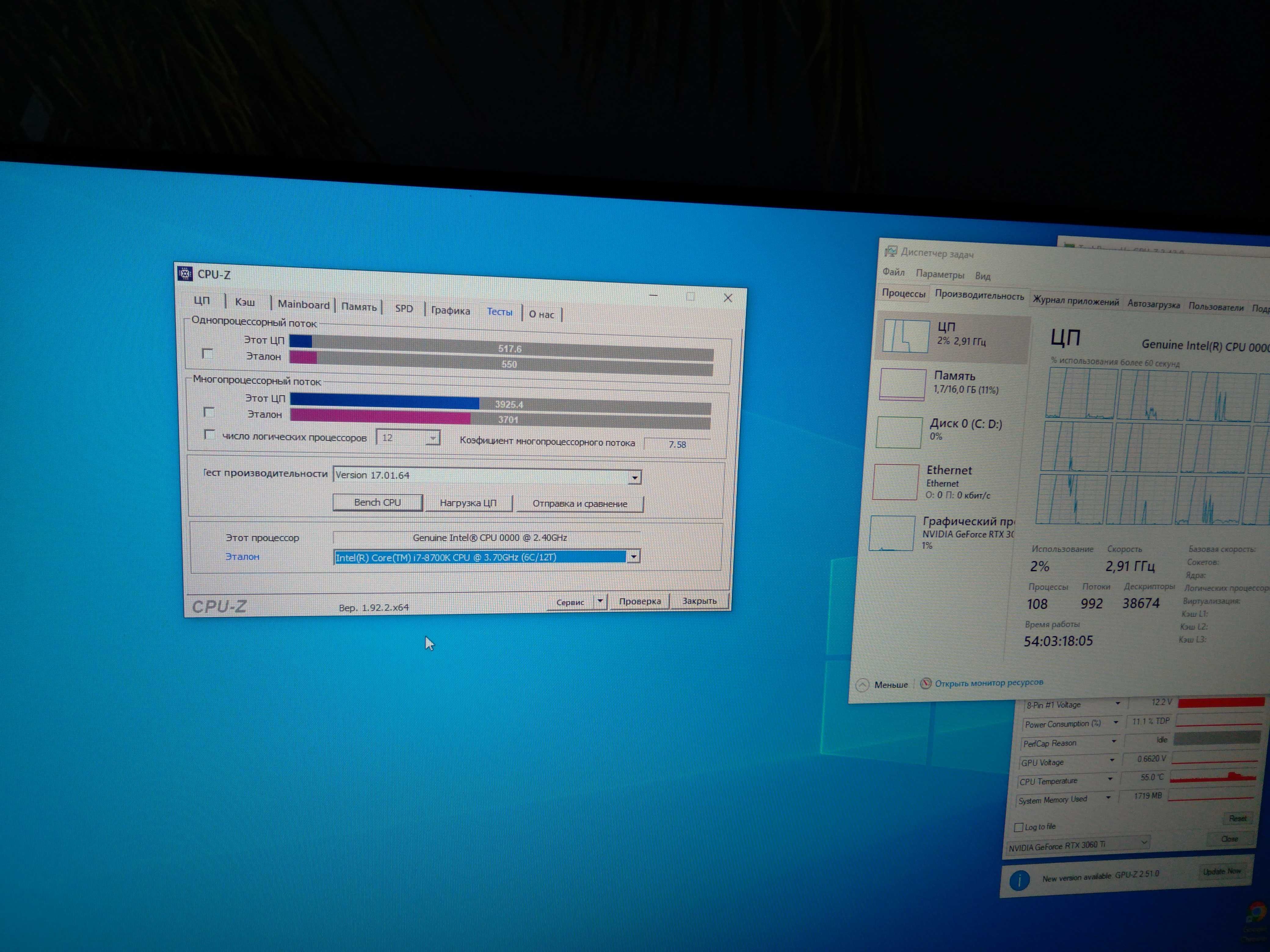Click the Update Now button in GPU-Z
The height and width of the screenshot is (952, 1270).
pos(1222,871)
